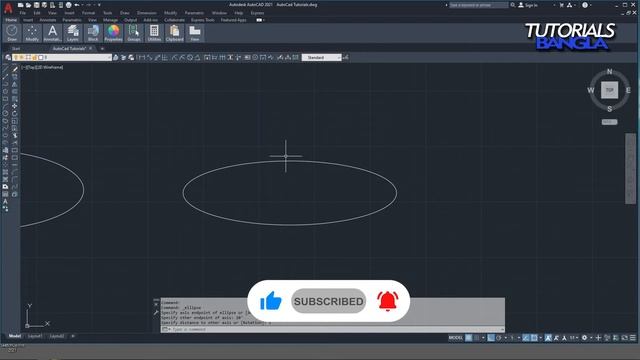Click layer color swatch in layer dropdown
Screen dimensions: 640x360
pos(41,58)
